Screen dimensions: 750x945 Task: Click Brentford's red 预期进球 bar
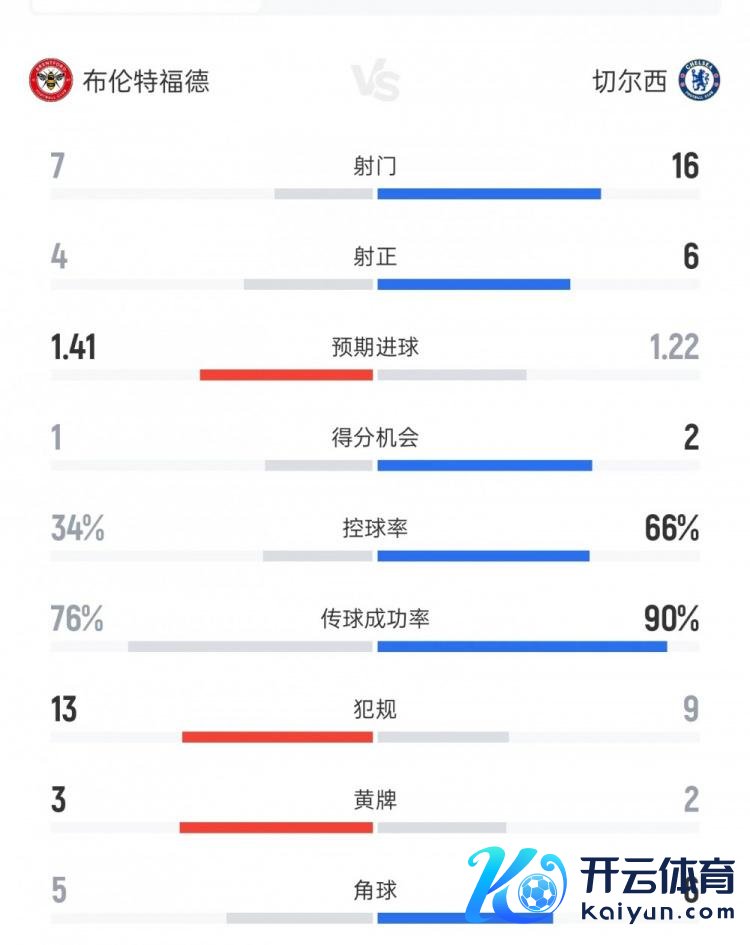coord(286,375)
